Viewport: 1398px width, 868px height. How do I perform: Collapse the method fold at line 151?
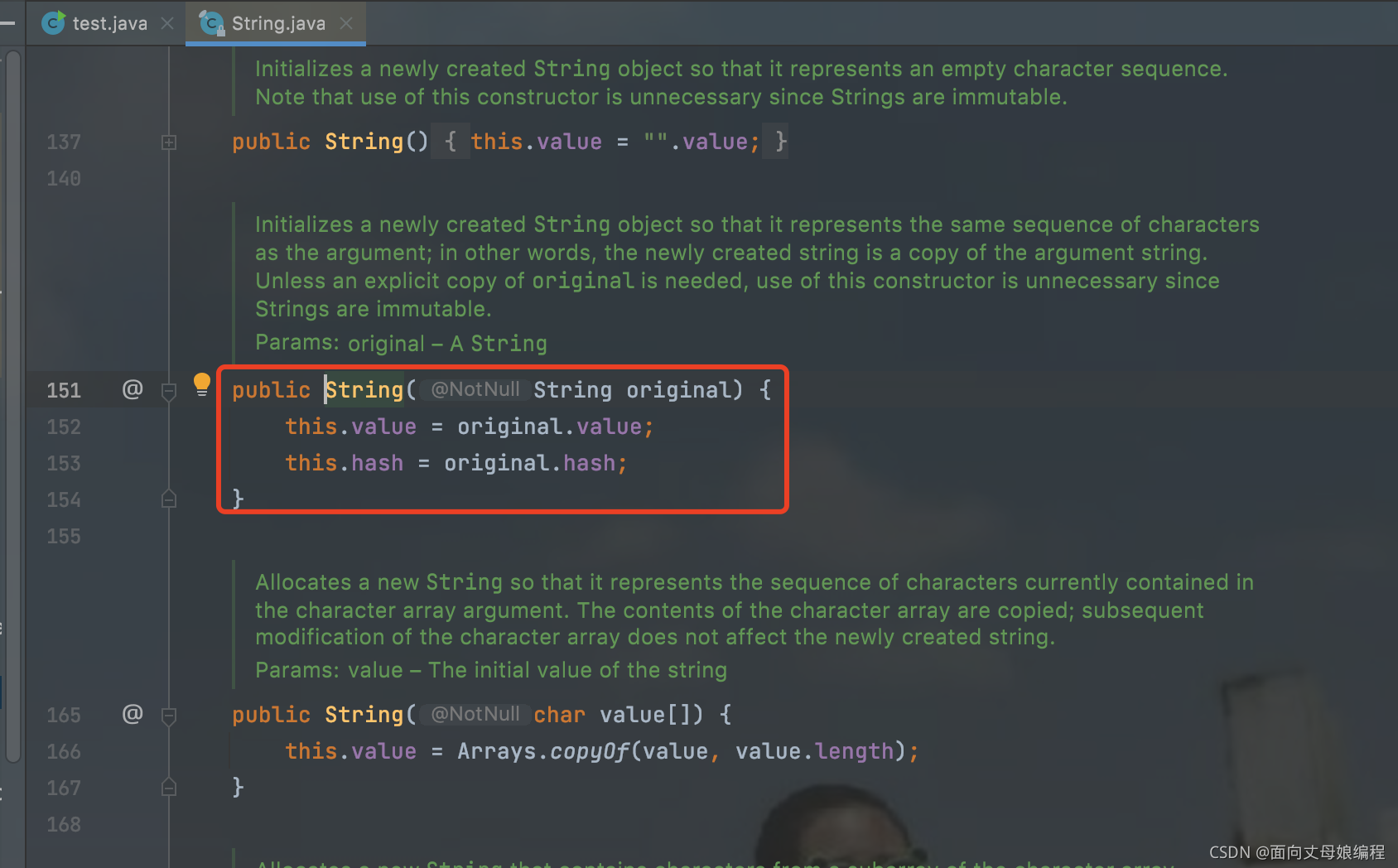tap(169, 391)
